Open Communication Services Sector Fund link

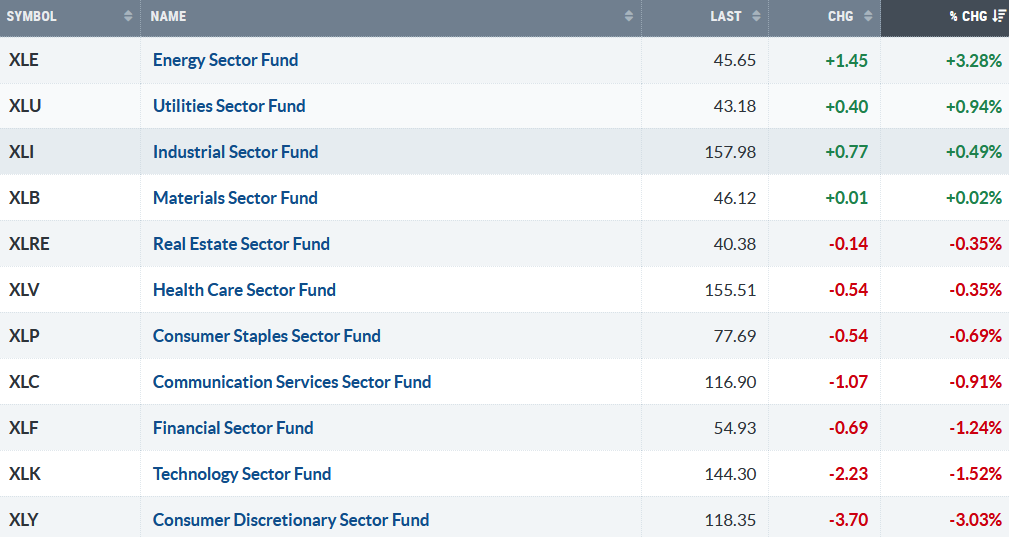pos(292,382)
